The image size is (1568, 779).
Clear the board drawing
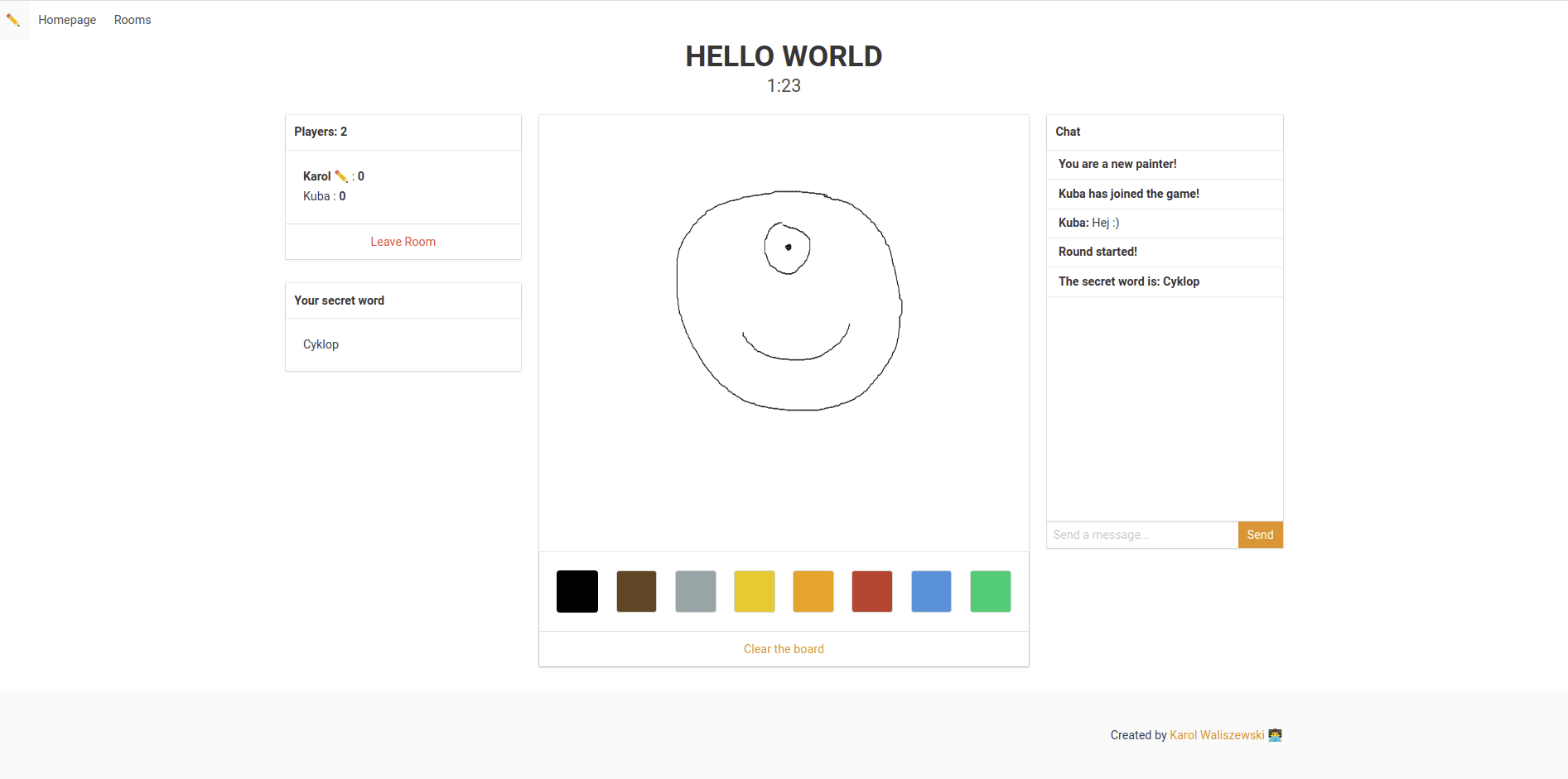point(784,649)
